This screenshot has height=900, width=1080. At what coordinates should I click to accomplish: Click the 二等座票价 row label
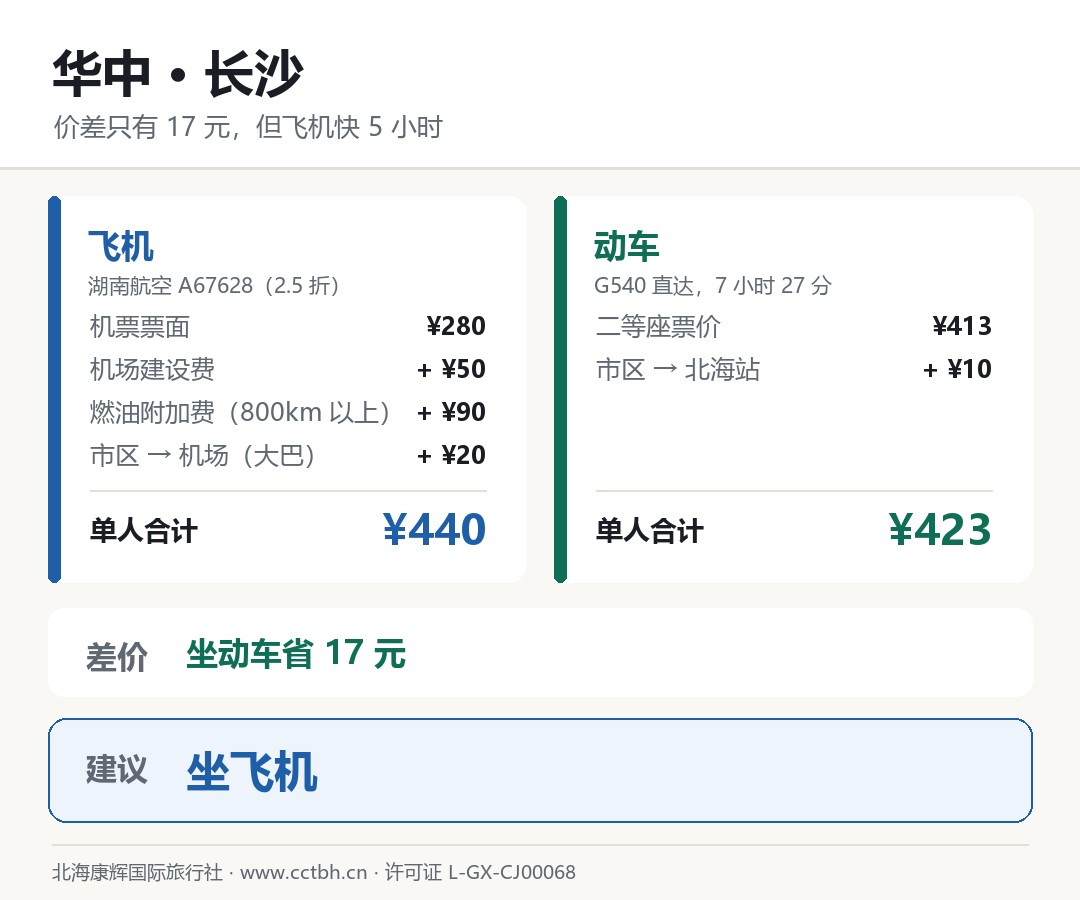[658, 326]
